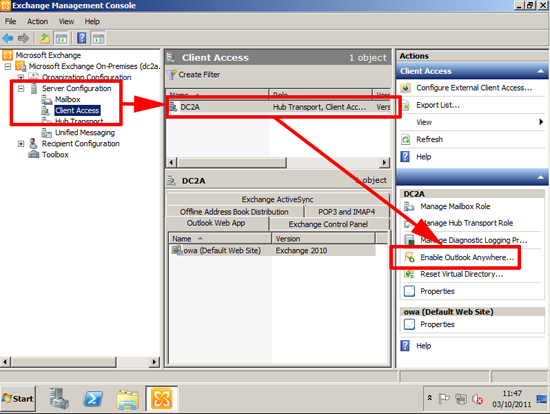Select Recipient Configuration in the tree

(81, 143)
